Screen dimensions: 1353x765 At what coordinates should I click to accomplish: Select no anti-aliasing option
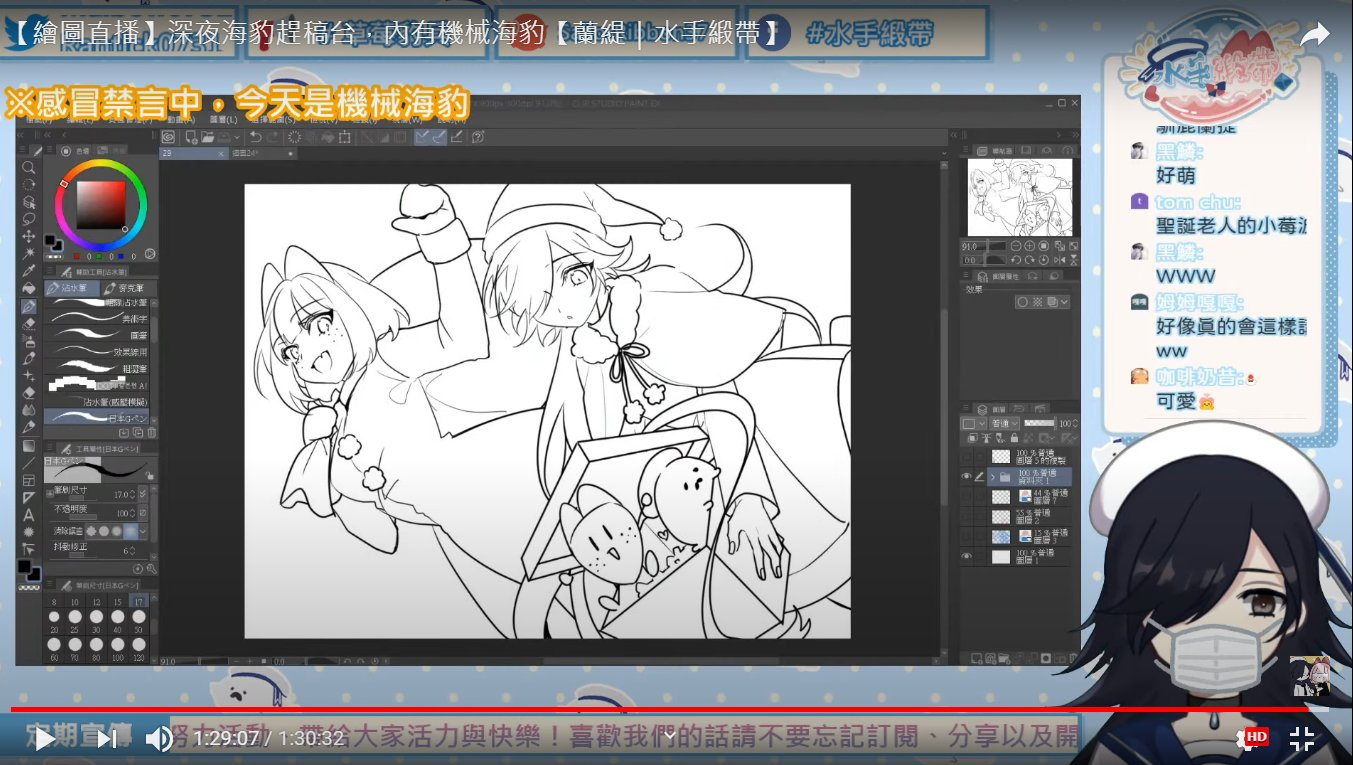point(90,530)
